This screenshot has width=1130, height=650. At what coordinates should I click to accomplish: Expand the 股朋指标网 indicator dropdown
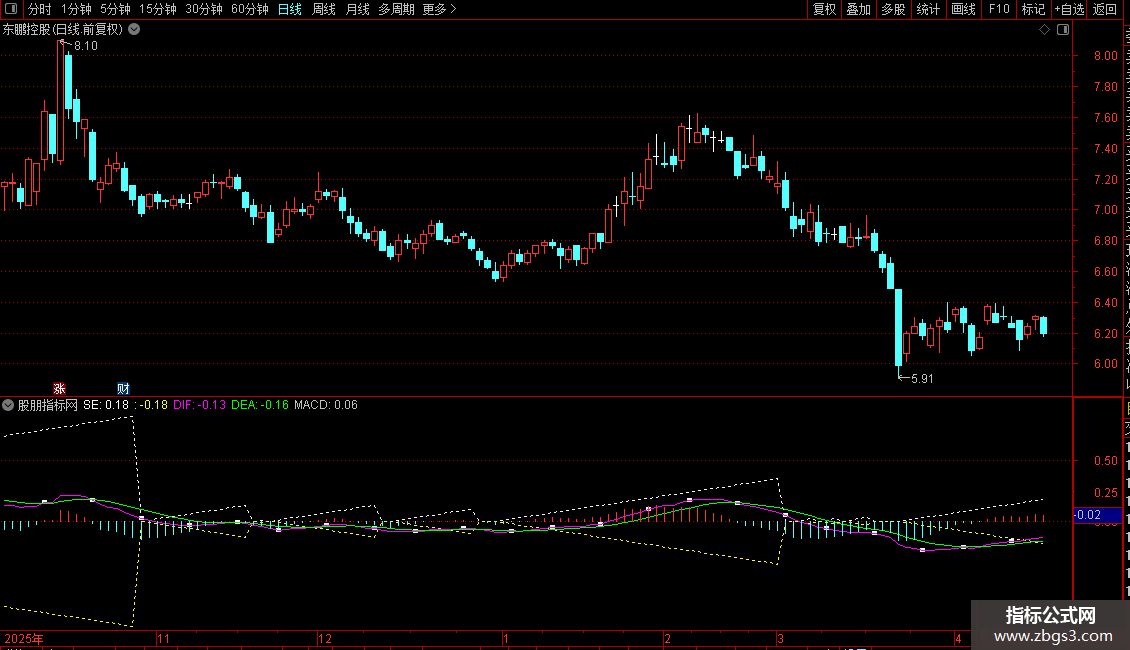pos(8,405)
